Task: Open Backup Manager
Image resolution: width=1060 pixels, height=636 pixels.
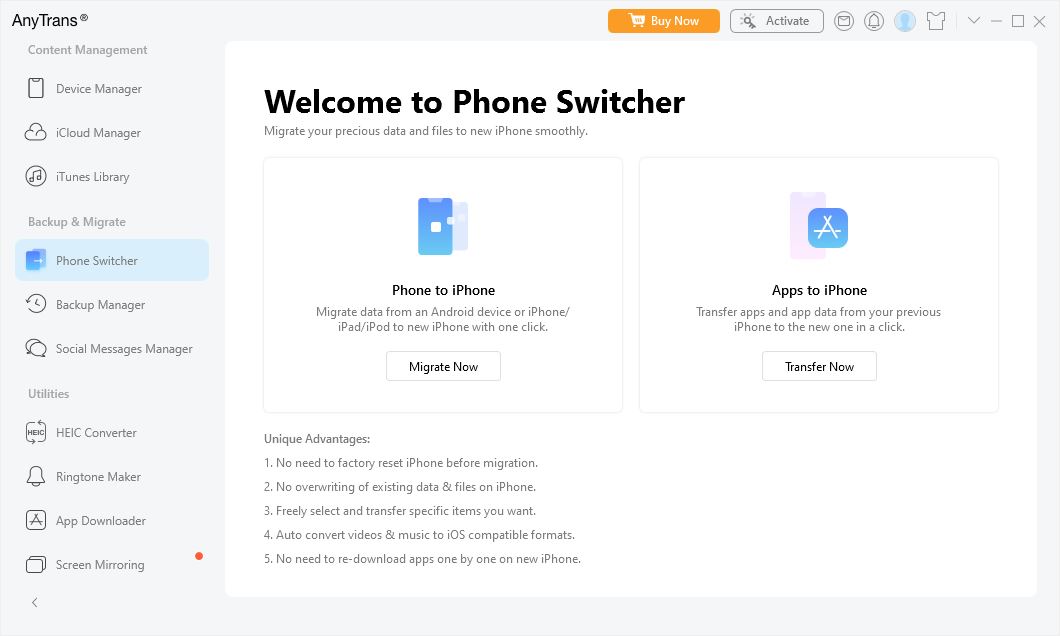Action: pyautogui.click(x=112, y=304)
